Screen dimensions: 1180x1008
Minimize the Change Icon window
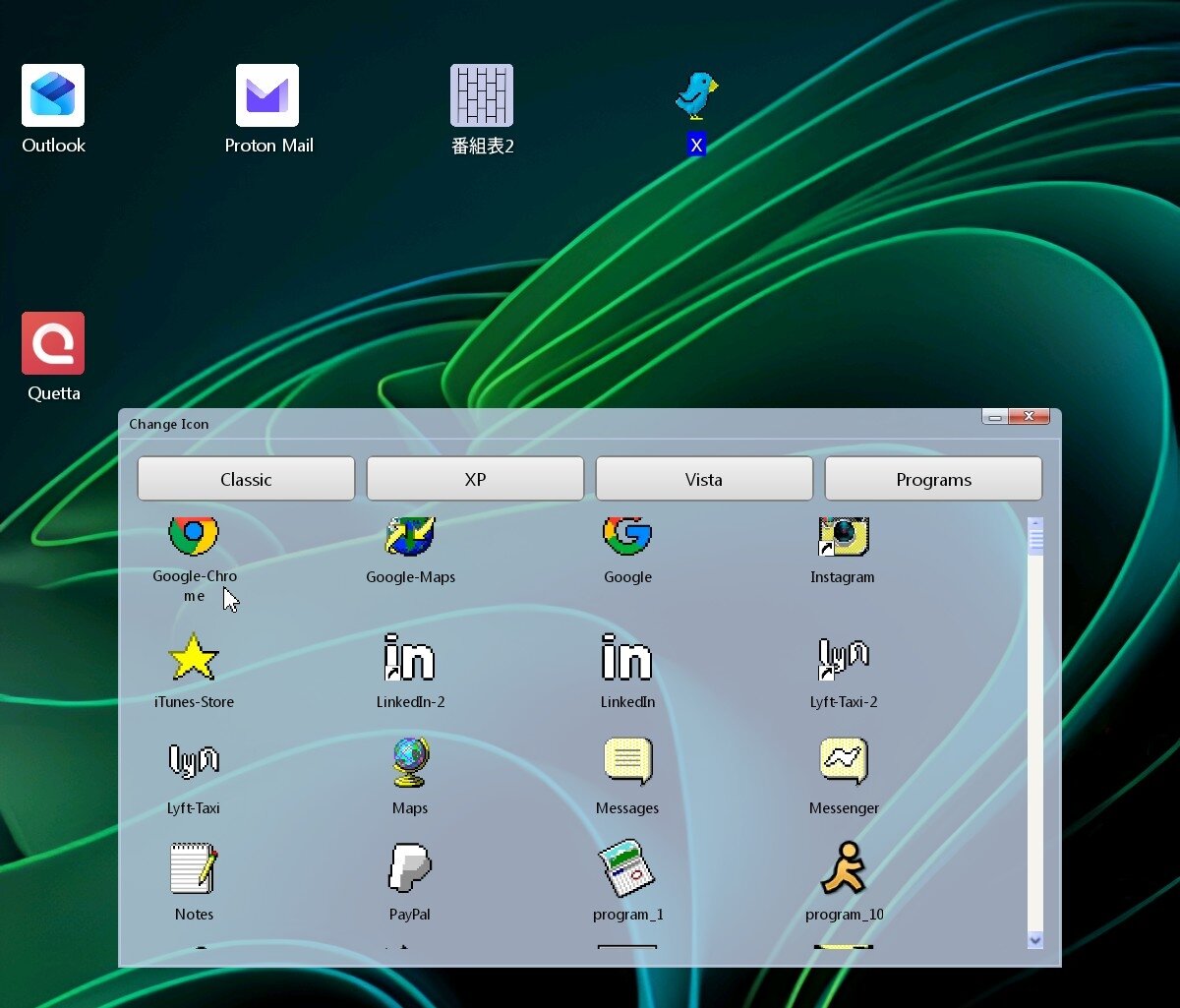(995, 417)
